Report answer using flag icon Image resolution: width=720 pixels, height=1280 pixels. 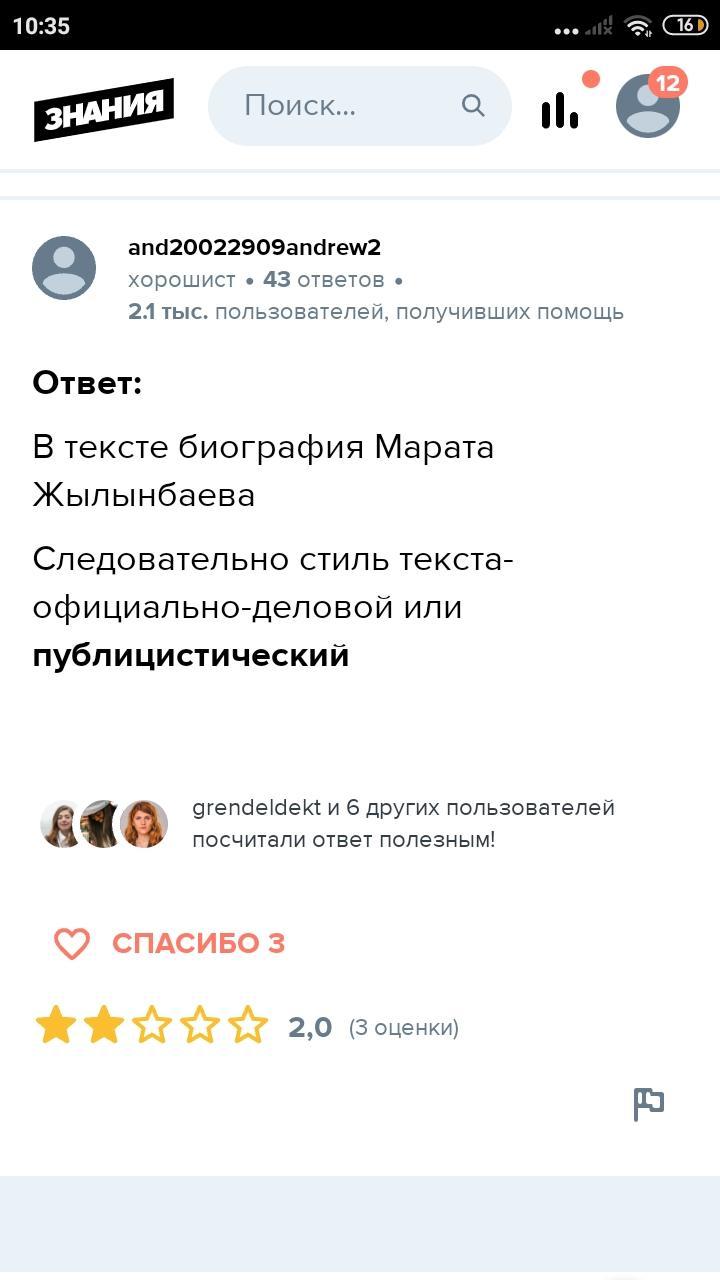[649, 1104]
